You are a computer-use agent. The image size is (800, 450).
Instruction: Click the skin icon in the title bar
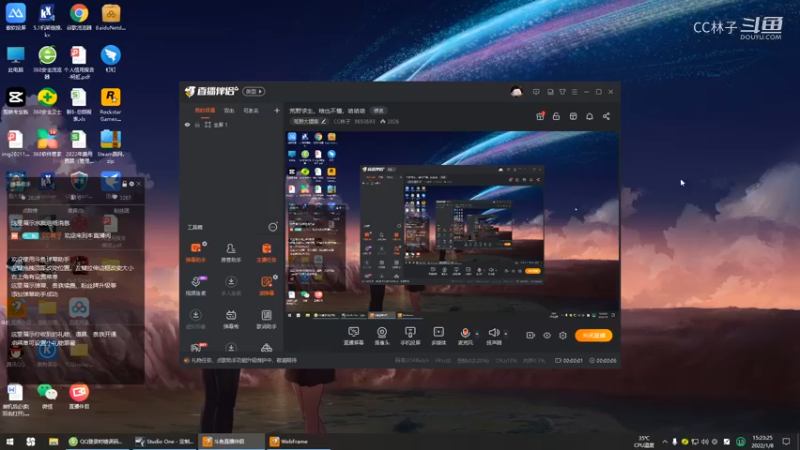[x=562, y=92]
